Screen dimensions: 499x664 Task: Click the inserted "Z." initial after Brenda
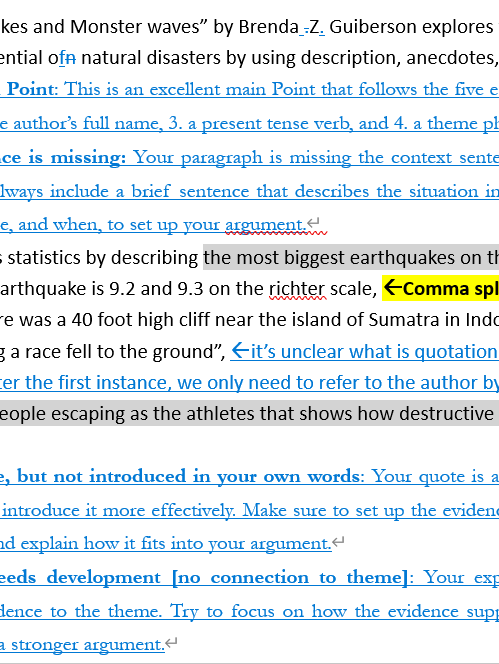[315, 27]
